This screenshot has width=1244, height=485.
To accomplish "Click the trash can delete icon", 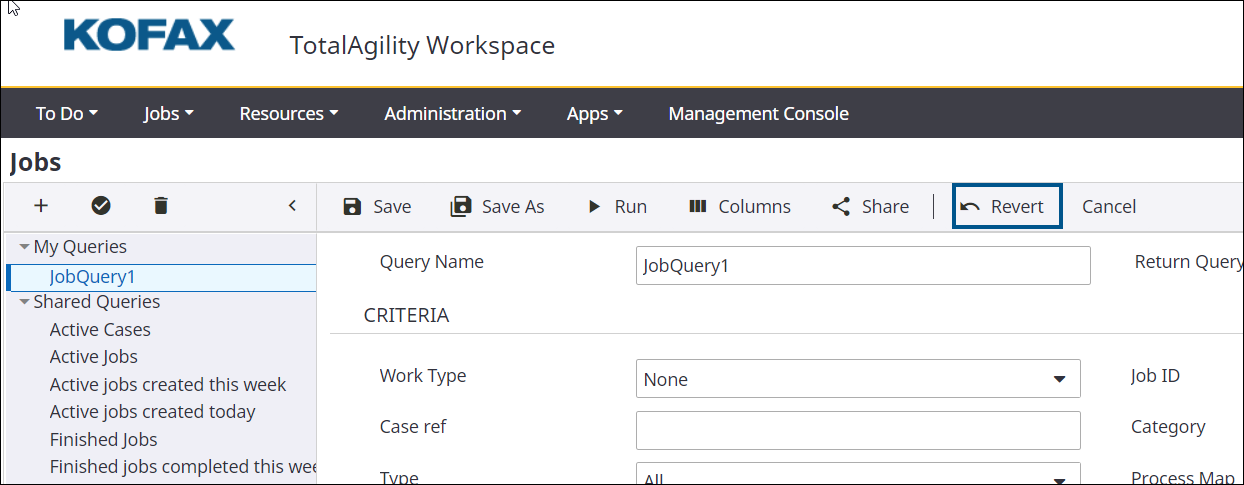I will (x=161, y=206).
